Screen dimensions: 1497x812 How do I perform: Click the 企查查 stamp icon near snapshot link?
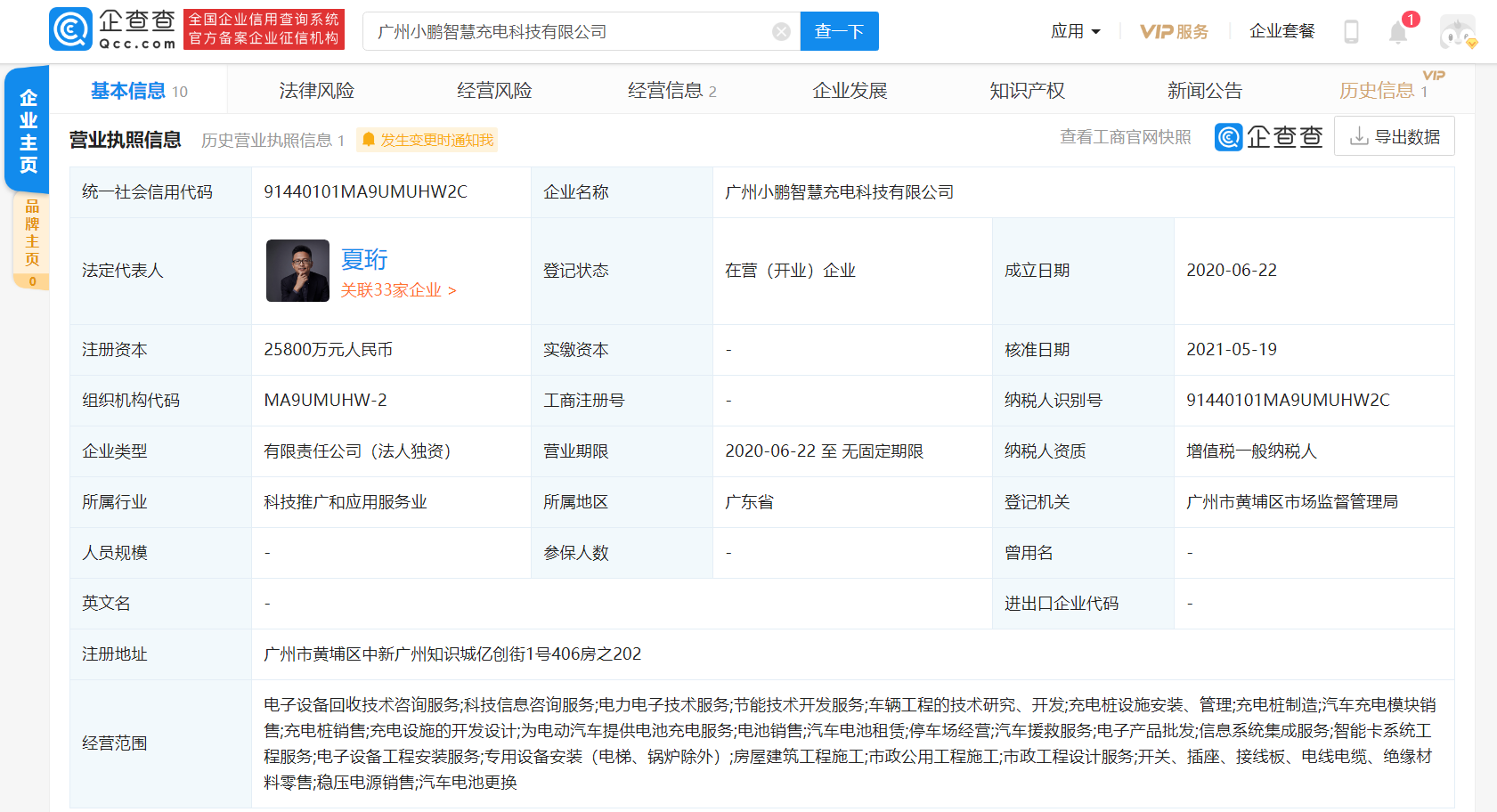(x=1228, y=136)
